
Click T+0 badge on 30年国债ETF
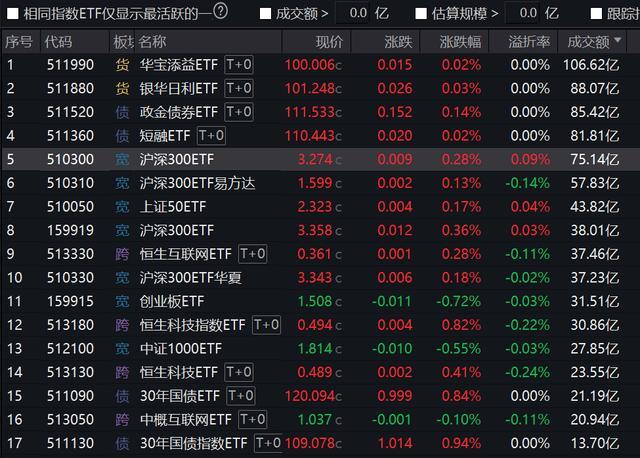click(x=241, y=396)
